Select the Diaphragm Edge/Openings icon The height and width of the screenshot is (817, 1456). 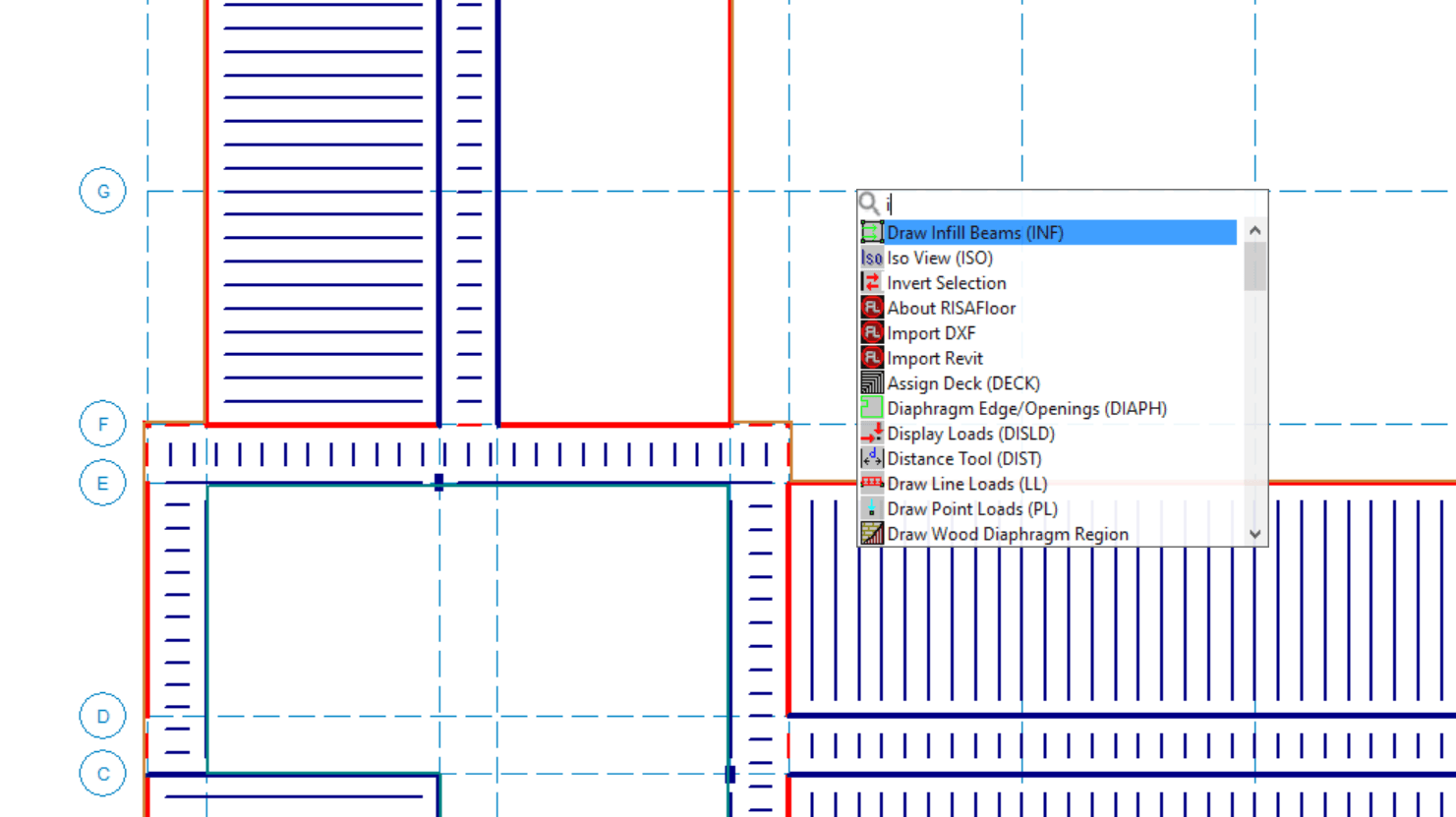click(x=871, y=408)
